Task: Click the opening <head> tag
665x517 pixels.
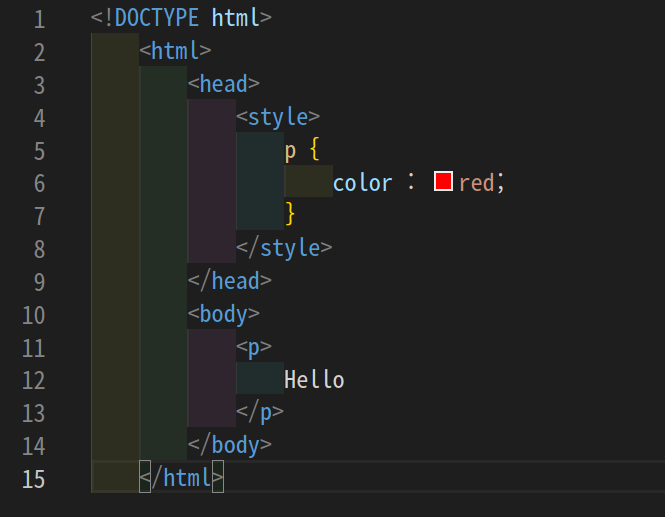Action: coord(224,84)
